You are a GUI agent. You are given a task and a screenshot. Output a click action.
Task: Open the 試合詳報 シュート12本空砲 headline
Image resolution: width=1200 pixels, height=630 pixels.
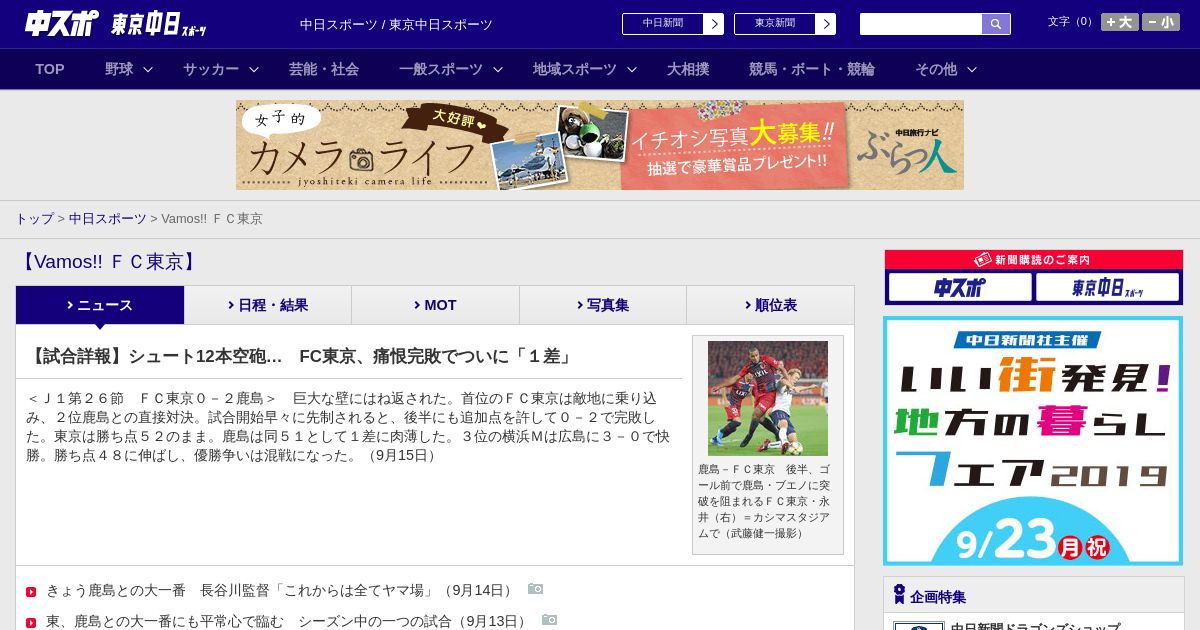(301, 356)
